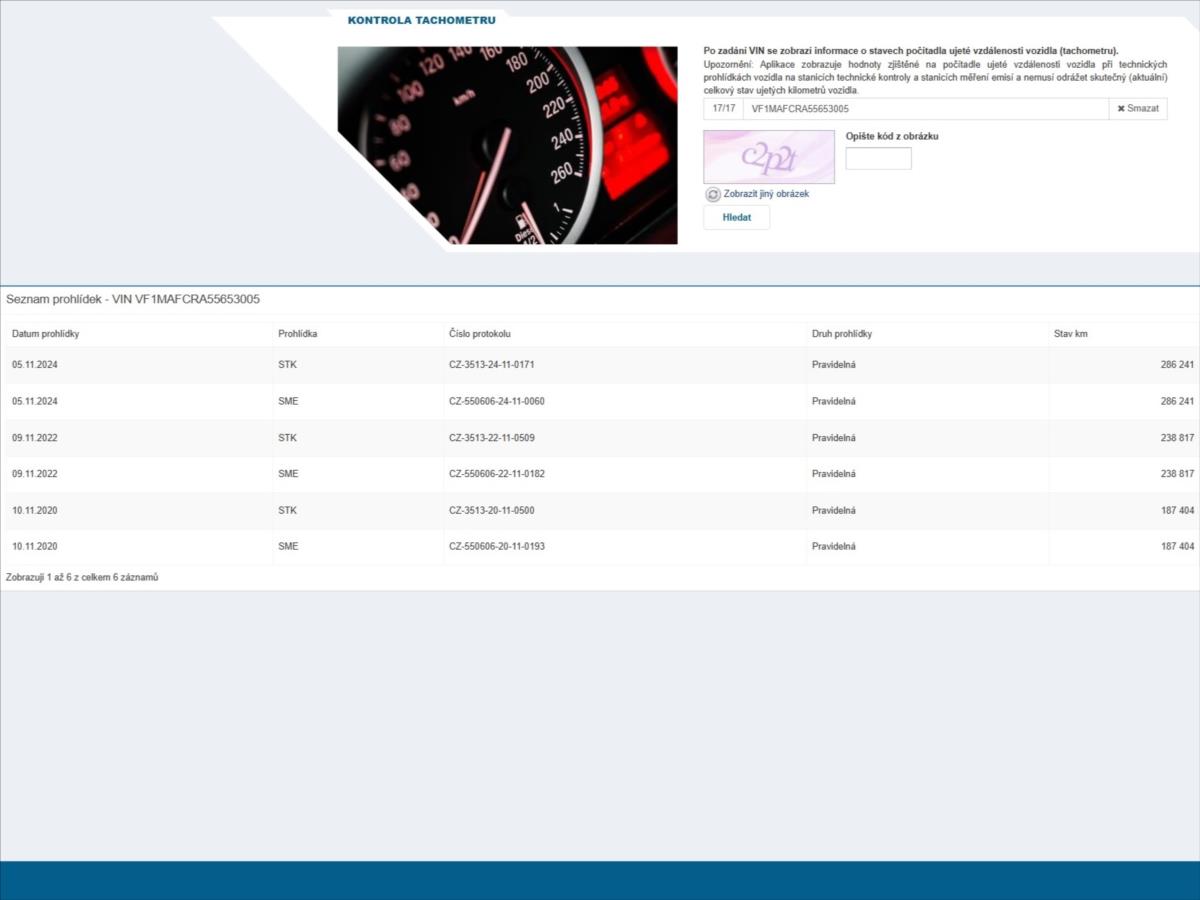Click the refresh icon beside Zobrazit jiný obrázek

click(712, 194)
